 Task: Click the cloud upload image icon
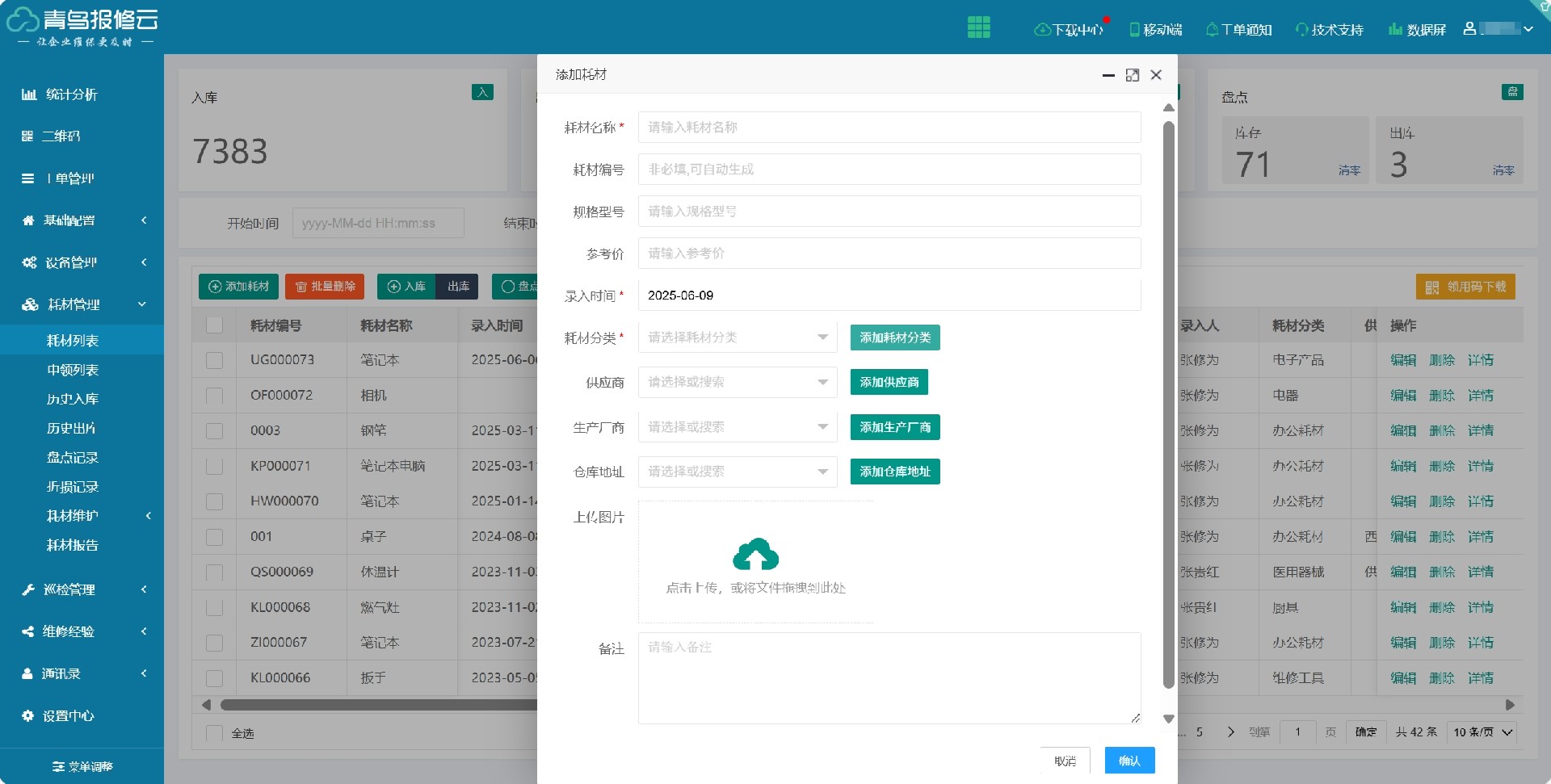coord(755,555)
